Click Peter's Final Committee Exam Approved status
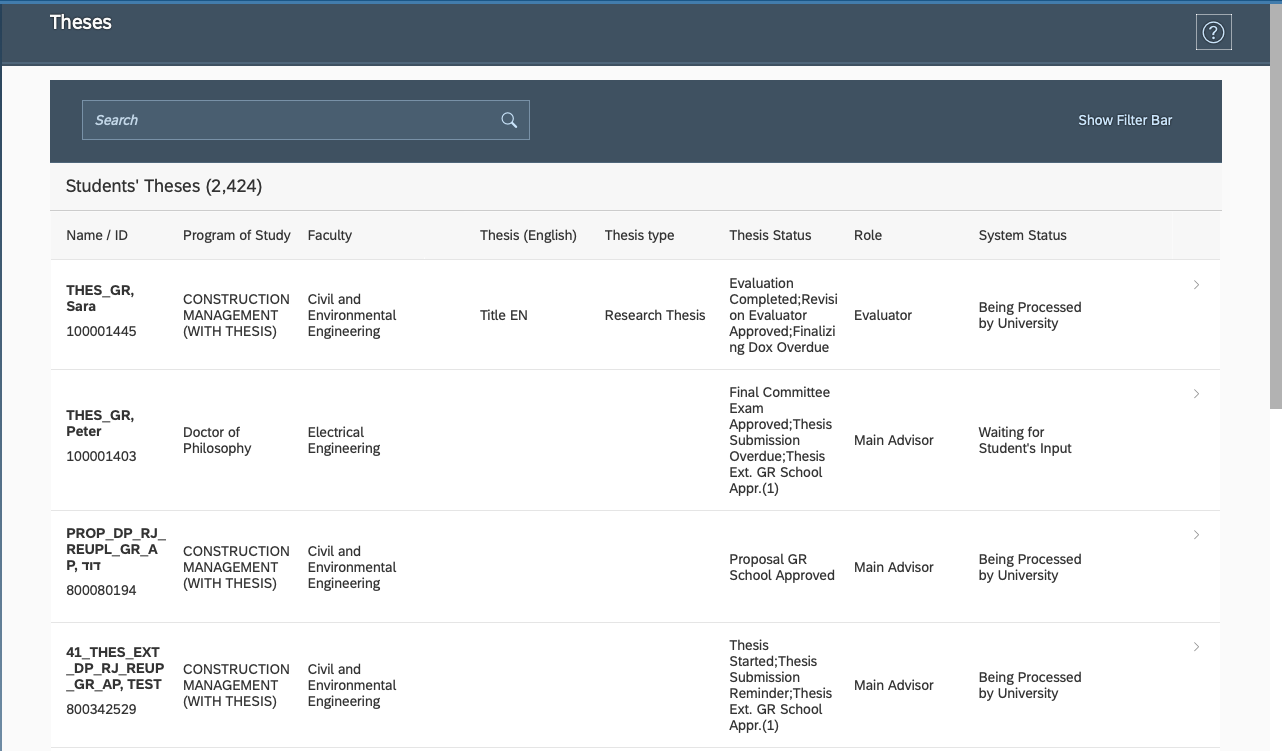The image size is (1282, 751). point(780,440)
